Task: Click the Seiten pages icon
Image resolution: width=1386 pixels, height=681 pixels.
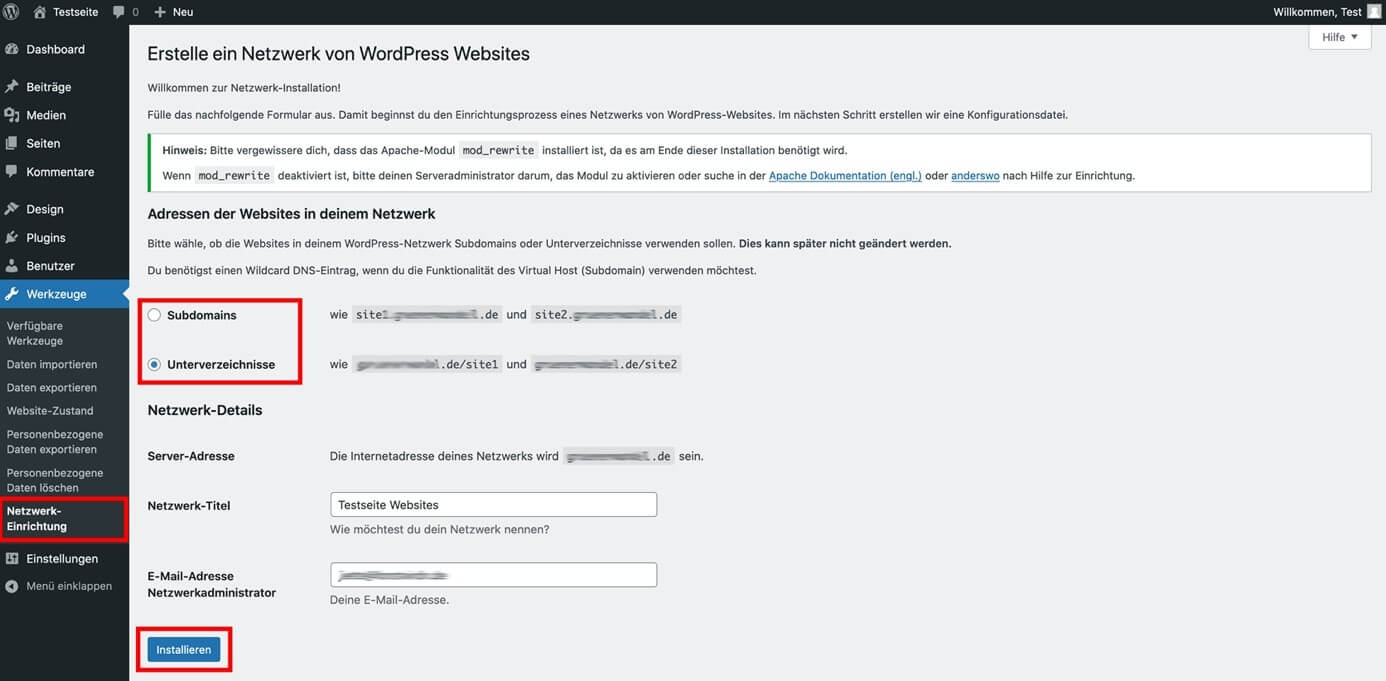Action: 12,143
